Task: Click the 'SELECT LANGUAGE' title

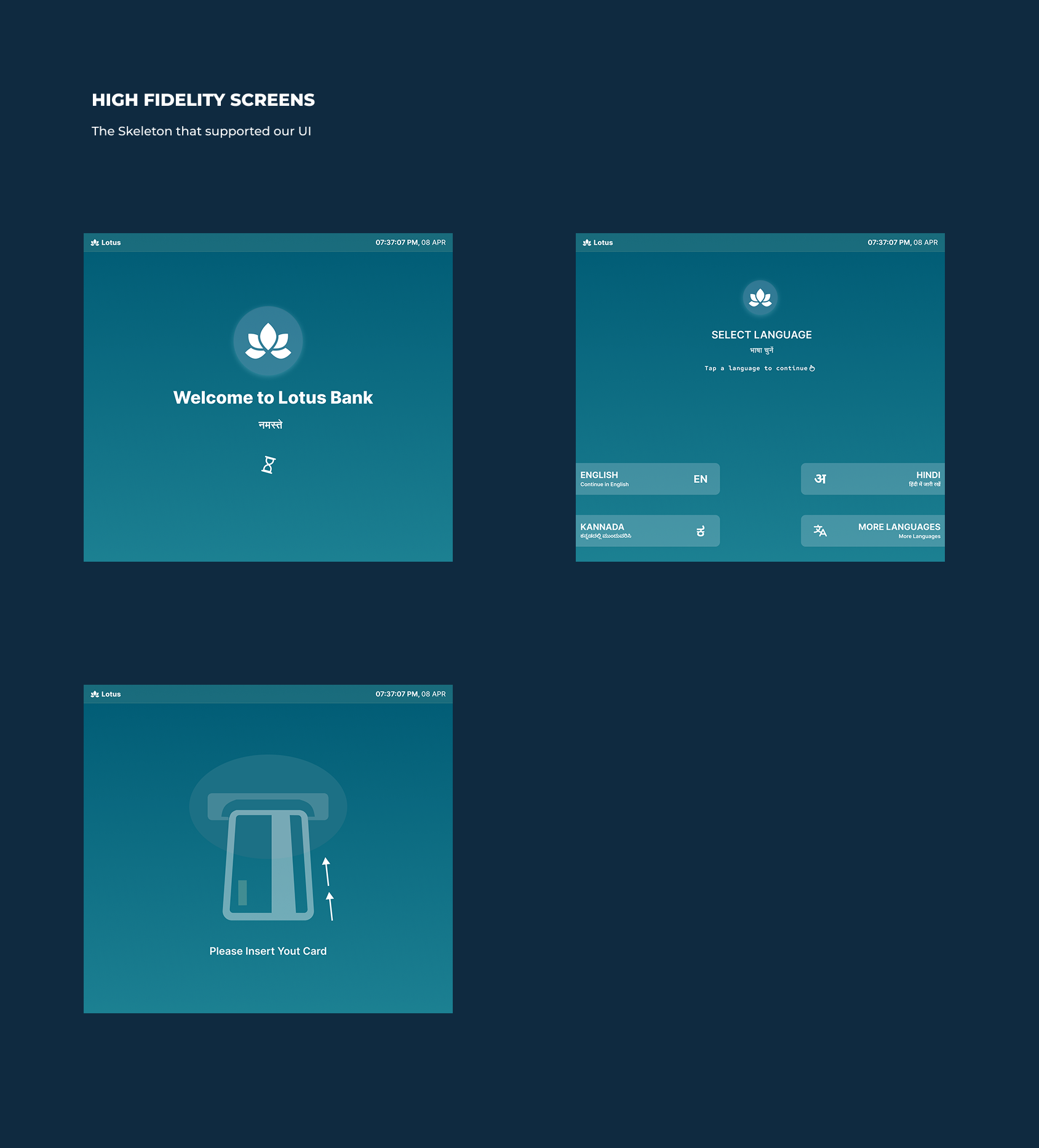Action: click(762, 335)
